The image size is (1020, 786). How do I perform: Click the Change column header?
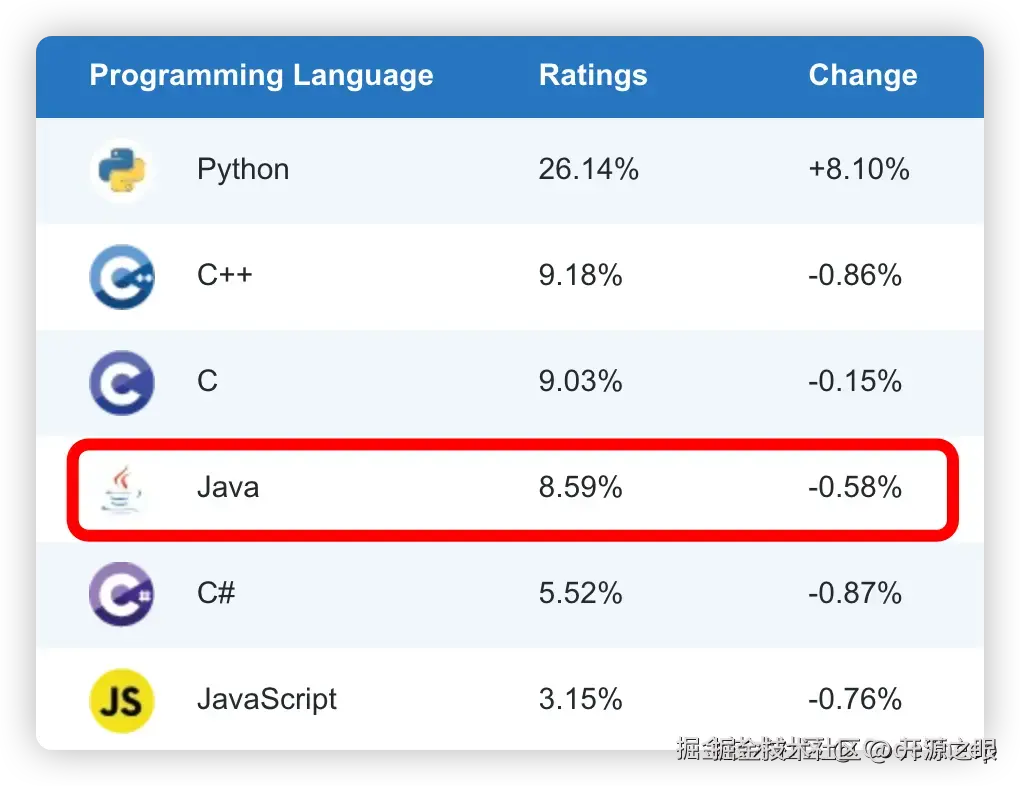(862, 76)
